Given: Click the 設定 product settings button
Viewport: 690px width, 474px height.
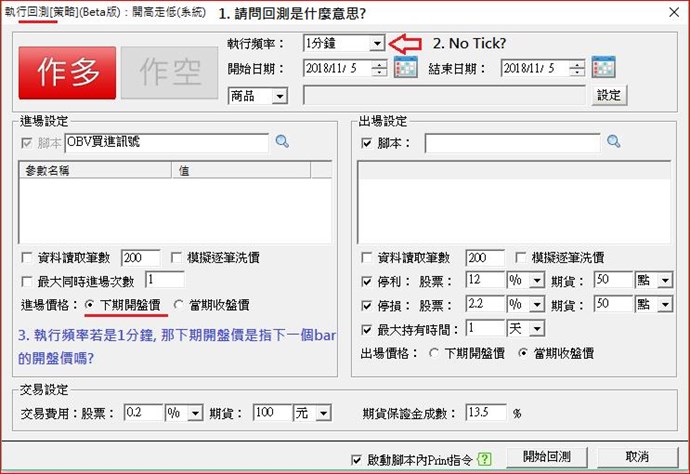Looking at the screenshot, I should point(609,95).
